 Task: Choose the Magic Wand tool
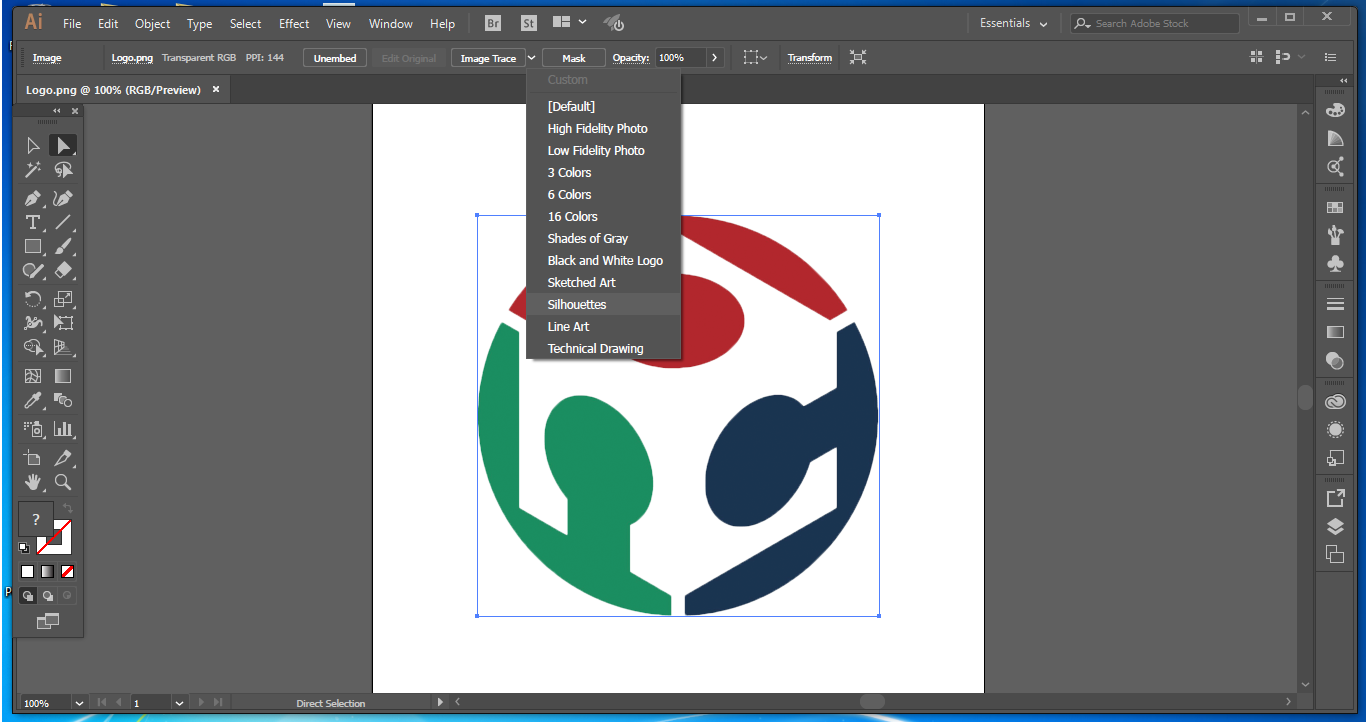tap(33, 170)
